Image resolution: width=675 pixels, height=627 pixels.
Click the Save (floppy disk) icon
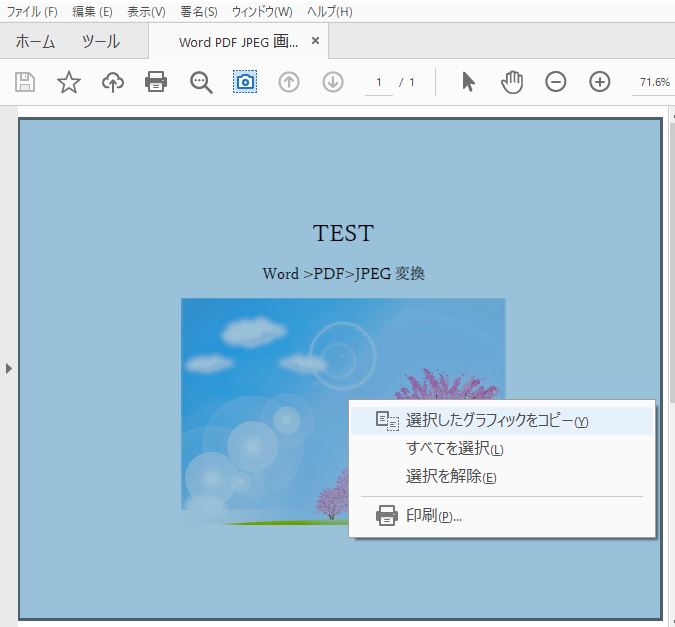point(25,82)
